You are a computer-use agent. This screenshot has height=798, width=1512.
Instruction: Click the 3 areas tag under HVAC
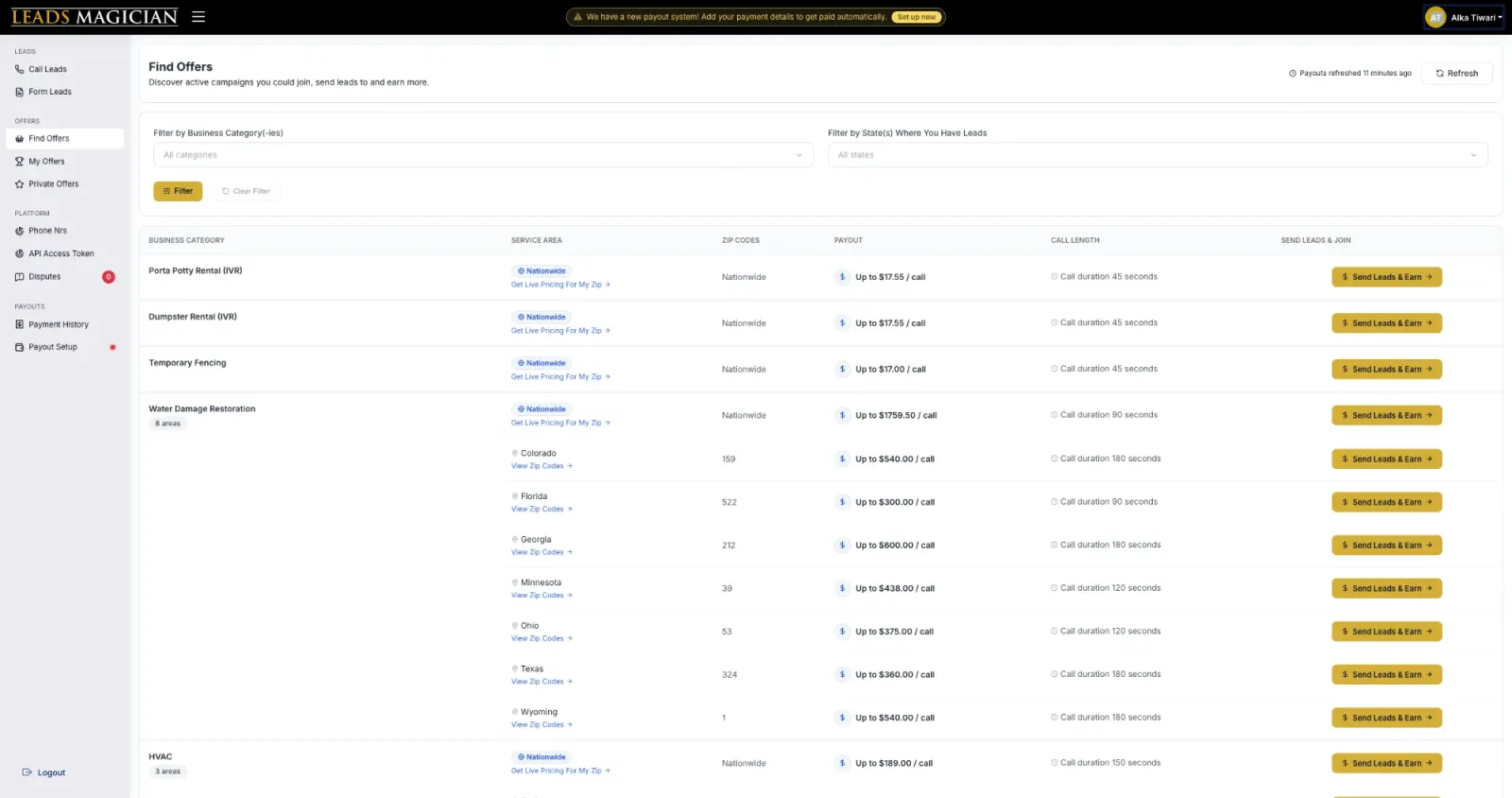pyautogui.click(x=168, y=772)
